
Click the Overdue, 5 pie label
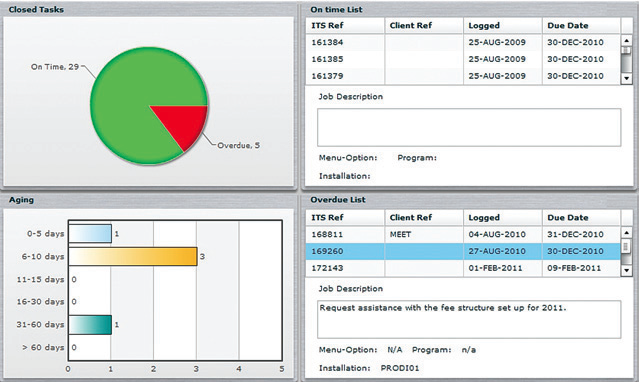[x=238, y=146]
